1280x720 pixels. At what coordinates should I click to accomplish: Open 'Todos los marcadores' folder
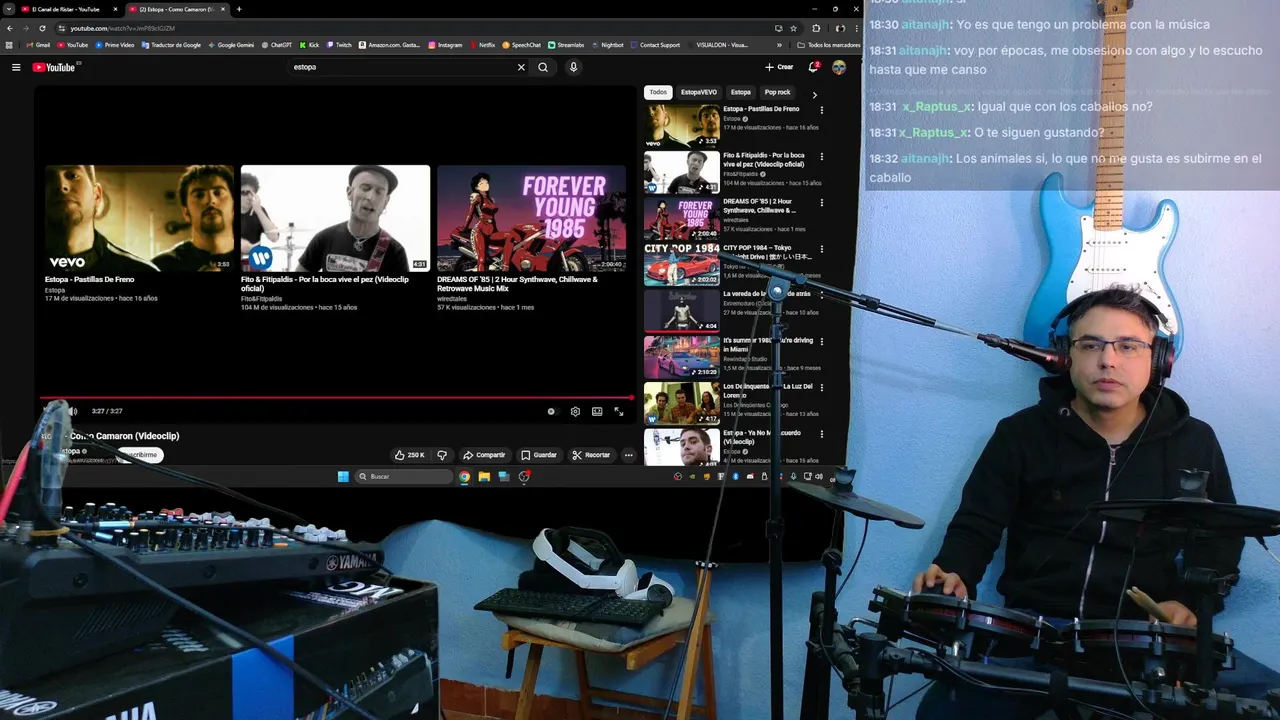[828, 45]
